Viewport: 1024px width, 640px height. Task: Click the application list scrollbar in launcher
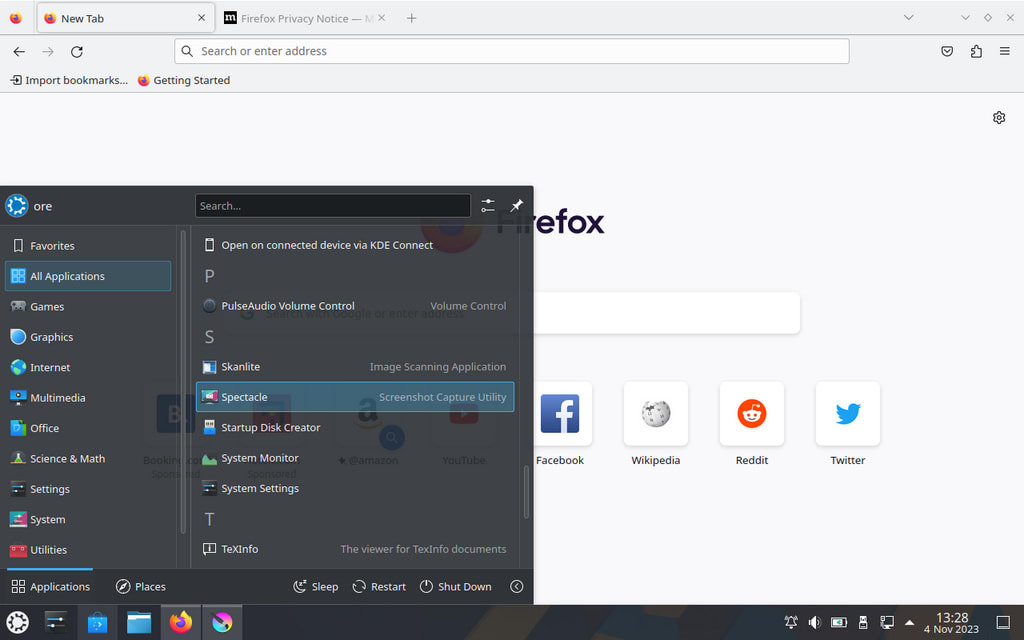526,492
